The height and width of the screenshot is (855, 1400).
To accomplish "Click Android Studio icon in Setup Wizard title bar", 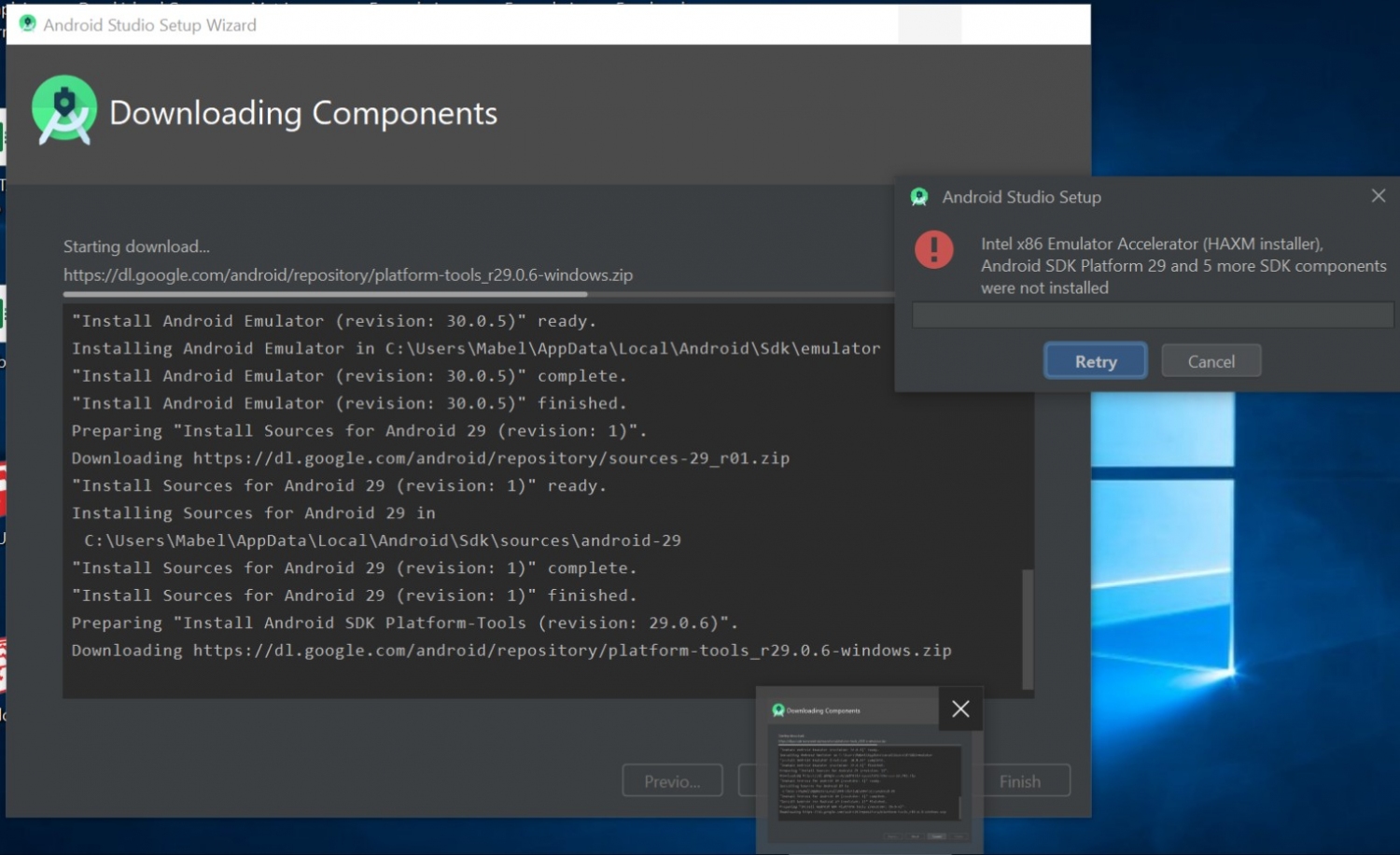I will click(28, 23).
